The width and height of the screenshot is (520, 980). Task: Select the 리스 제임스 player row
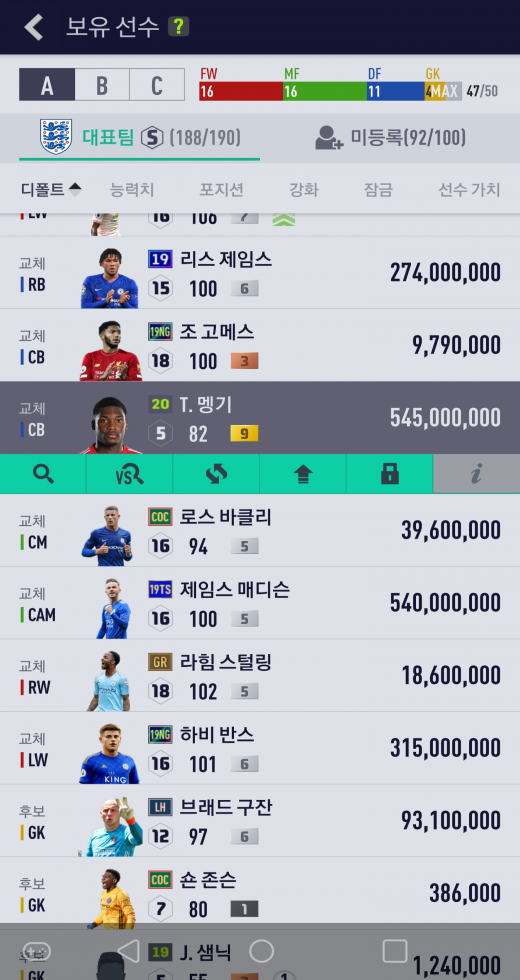[260, 272]
